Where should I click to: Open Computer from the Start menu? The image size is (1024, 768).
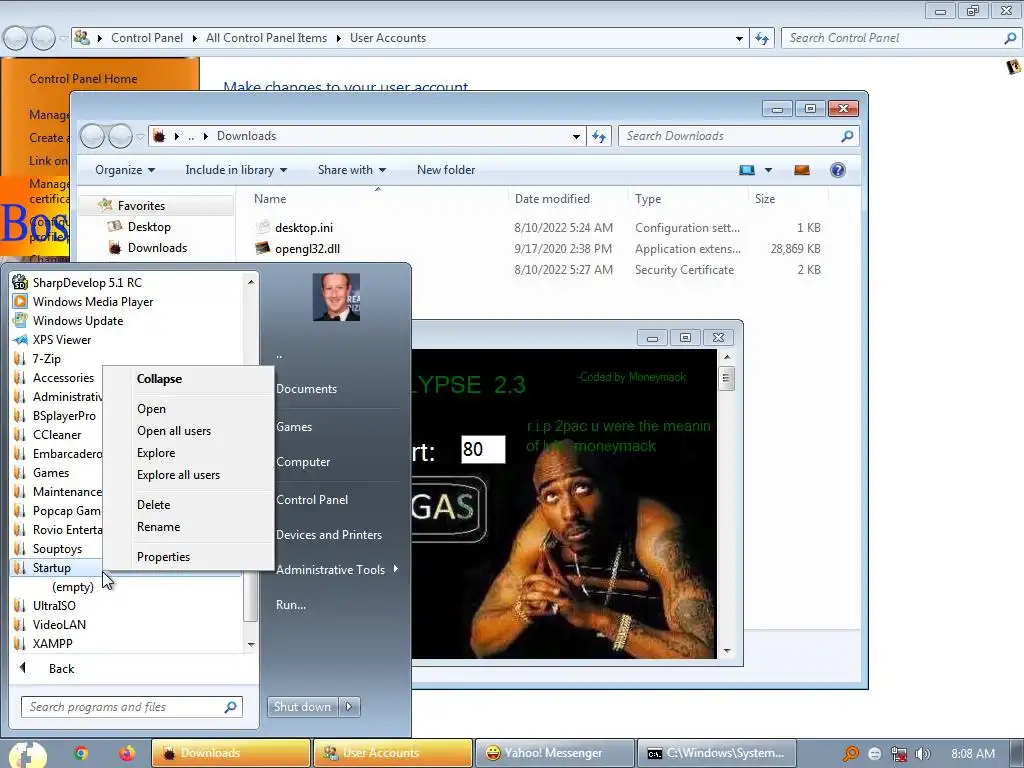(303, 462)
